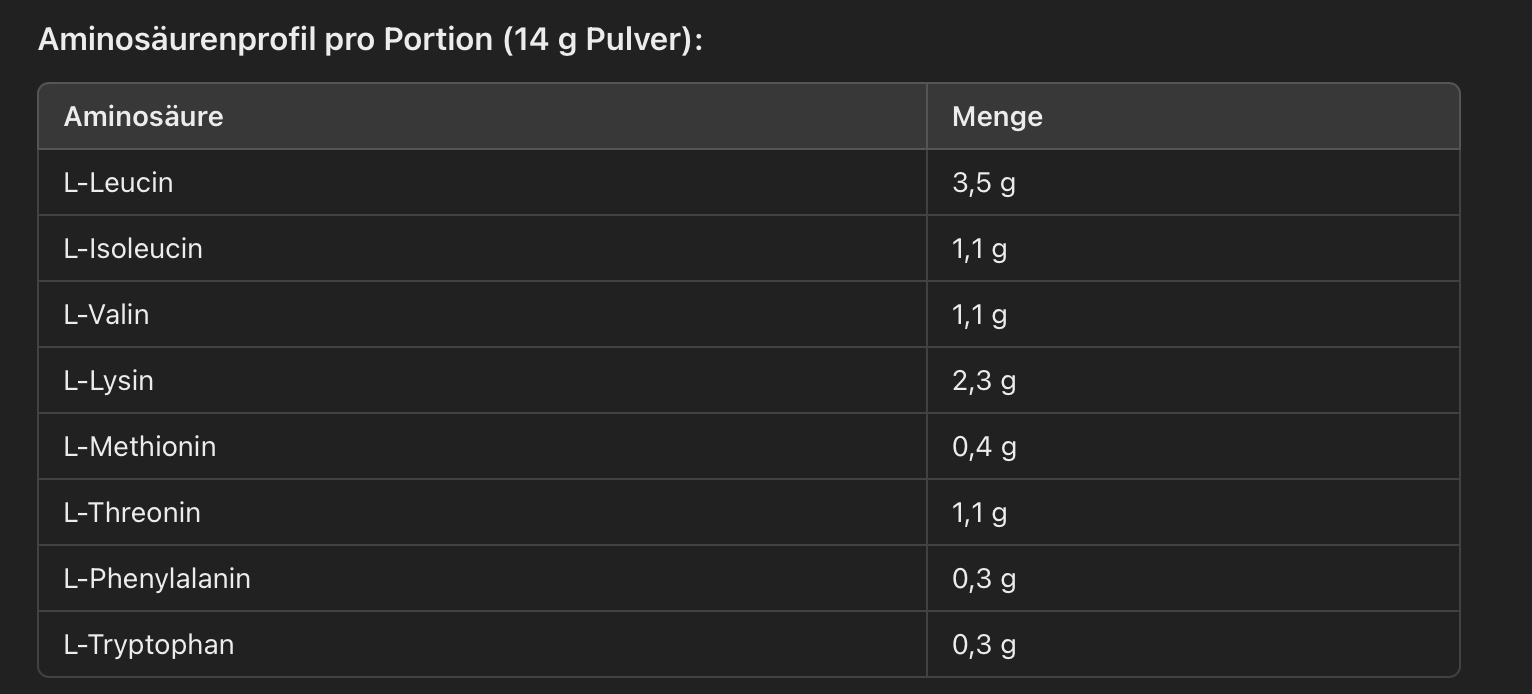The width and height of the screenshot is (1532, 694).
Task: Click the L-Tryptophan row label
Action: click(149, 645)
